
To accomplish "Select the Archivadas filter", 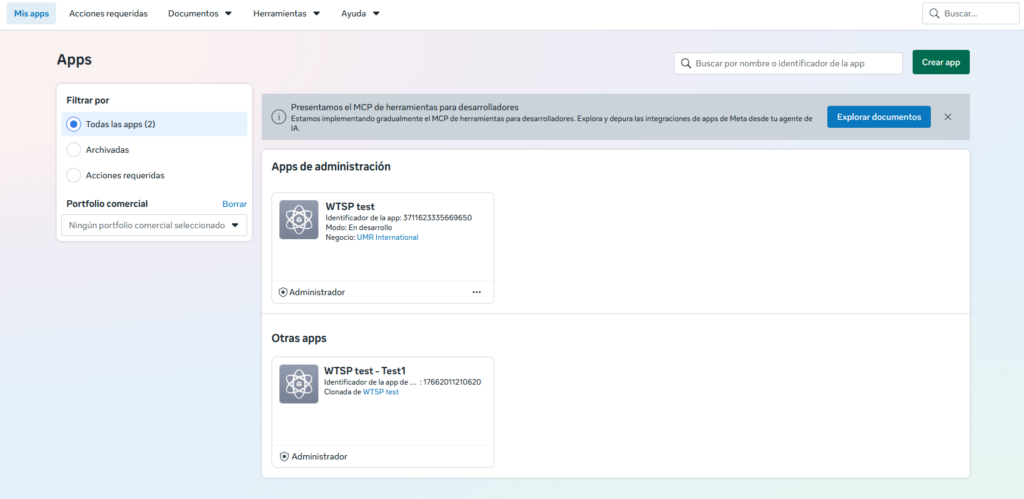I will pos(74,150).
